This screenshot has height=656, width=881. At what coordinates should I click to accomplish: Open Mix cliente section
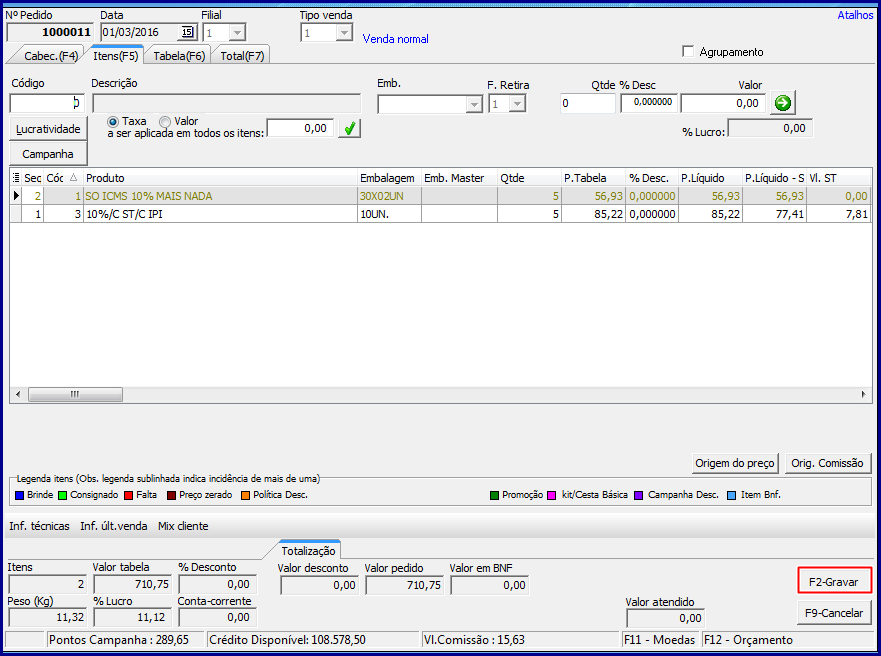pyautogui.click(x=183, y=526)
